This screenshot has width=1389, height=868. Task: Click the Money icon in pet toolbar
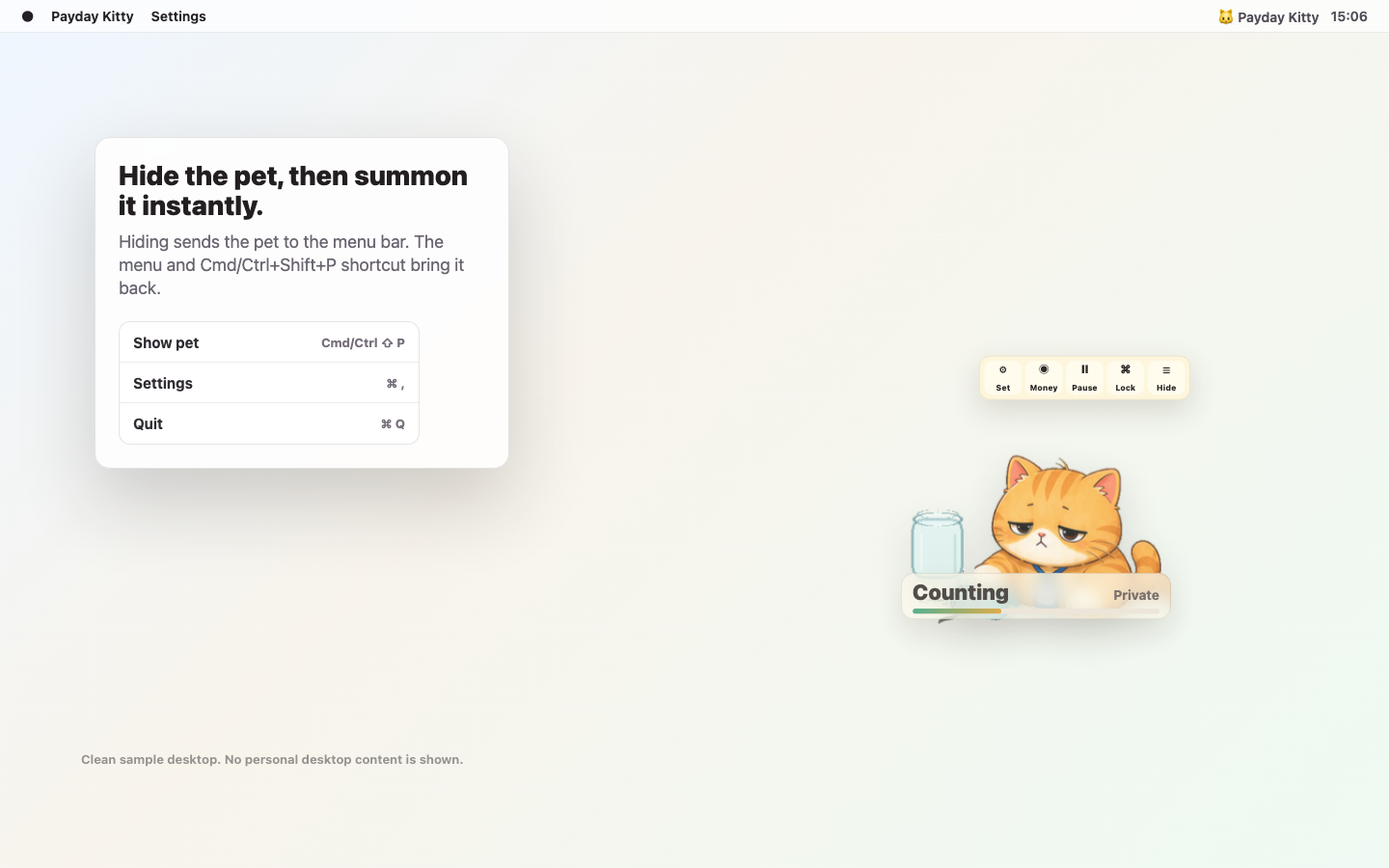tap(1044, 378)
